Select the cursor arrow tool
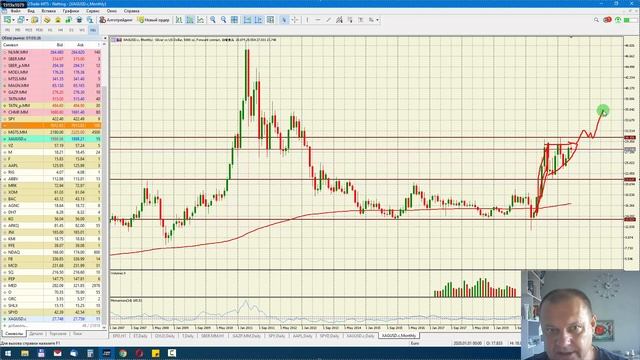640x360 pixels. click(x=284, y=20)
